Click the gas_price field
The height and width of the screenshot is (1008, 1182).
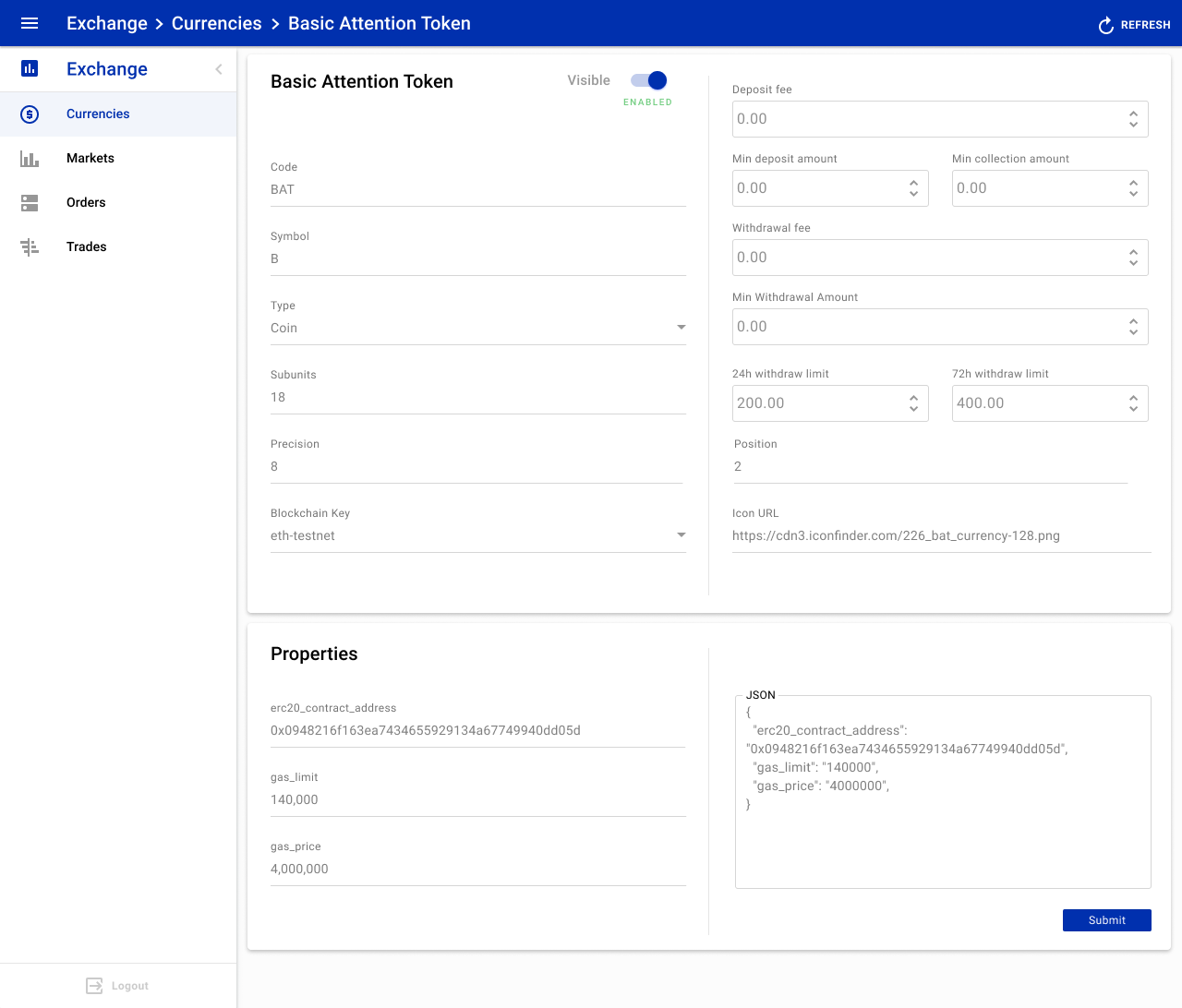point(478,870)
